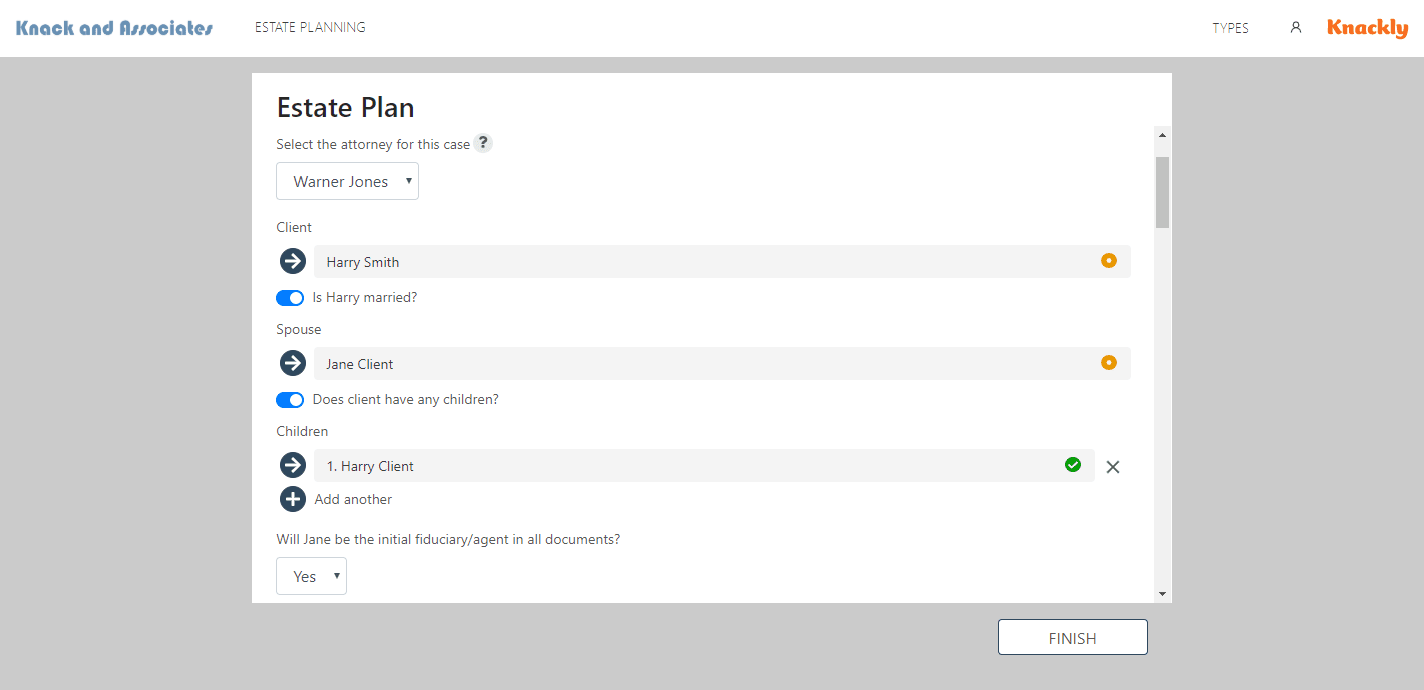The width and height of the screenshot is (1424, 690).
Task: Click the orange status icon for Harry Smith
Action: pyautogui.click(x=1108, y=261)
